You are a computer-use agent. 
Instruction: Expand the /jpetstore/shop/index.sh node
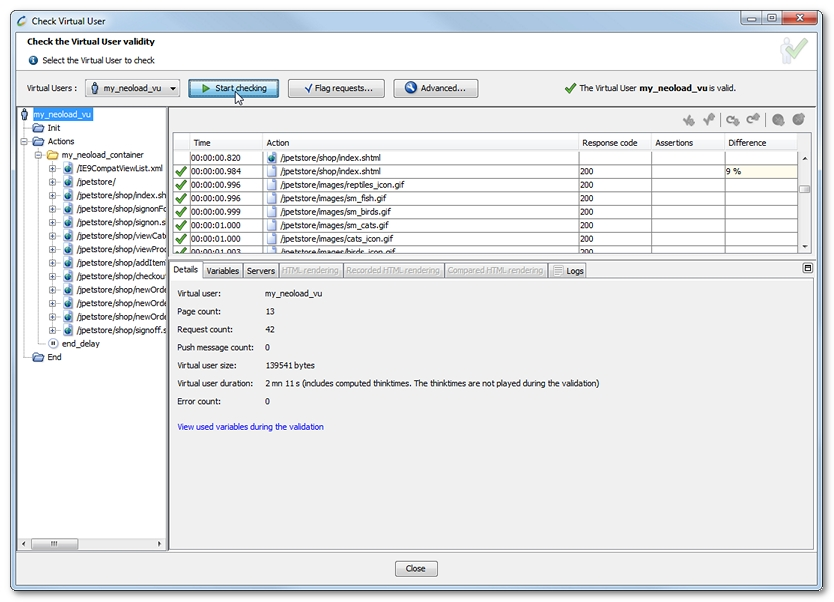(x=52, y=196)
